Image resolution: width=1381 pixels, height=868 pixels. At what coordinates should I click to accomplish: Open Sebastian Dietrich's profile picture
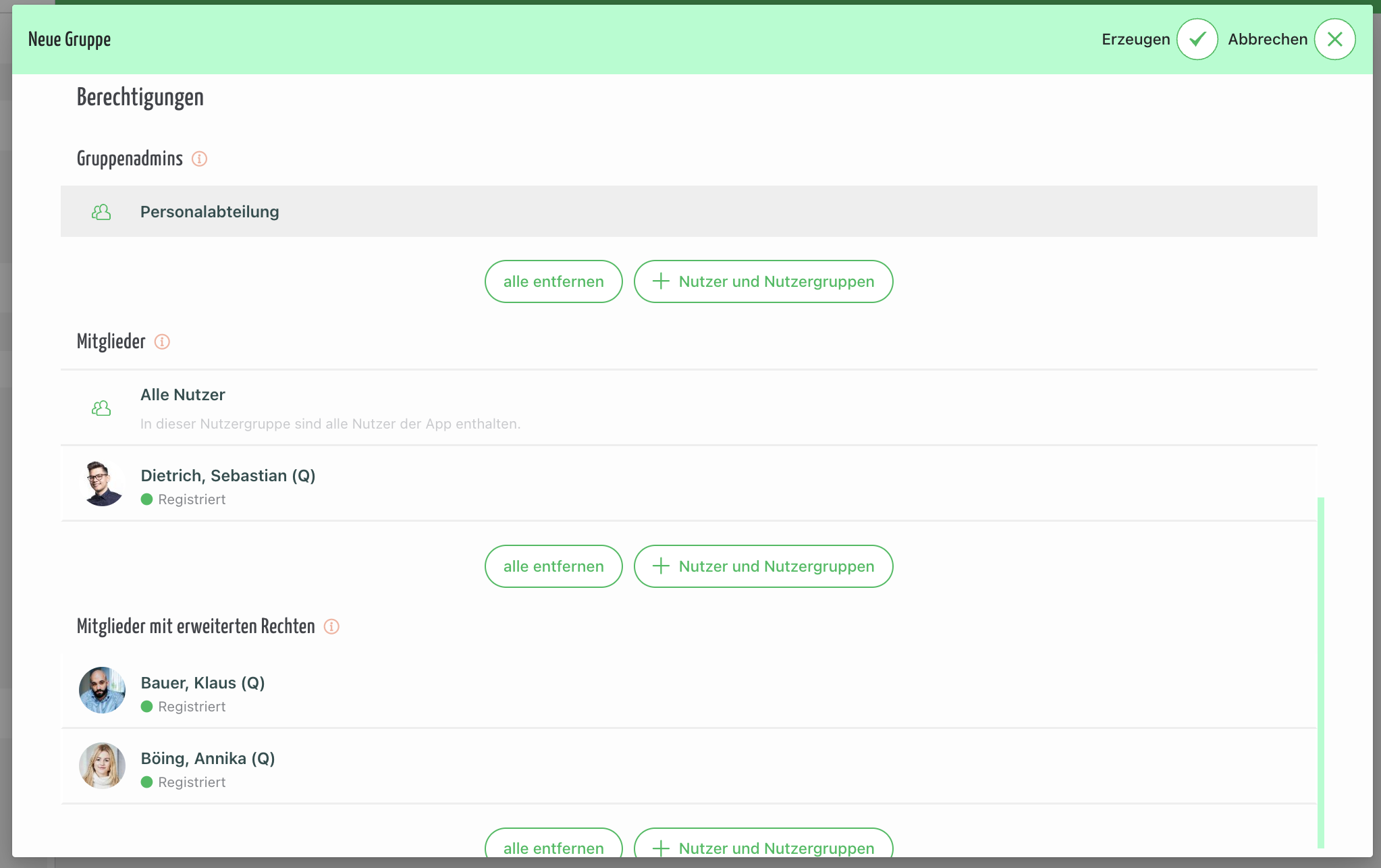[102, 483]
